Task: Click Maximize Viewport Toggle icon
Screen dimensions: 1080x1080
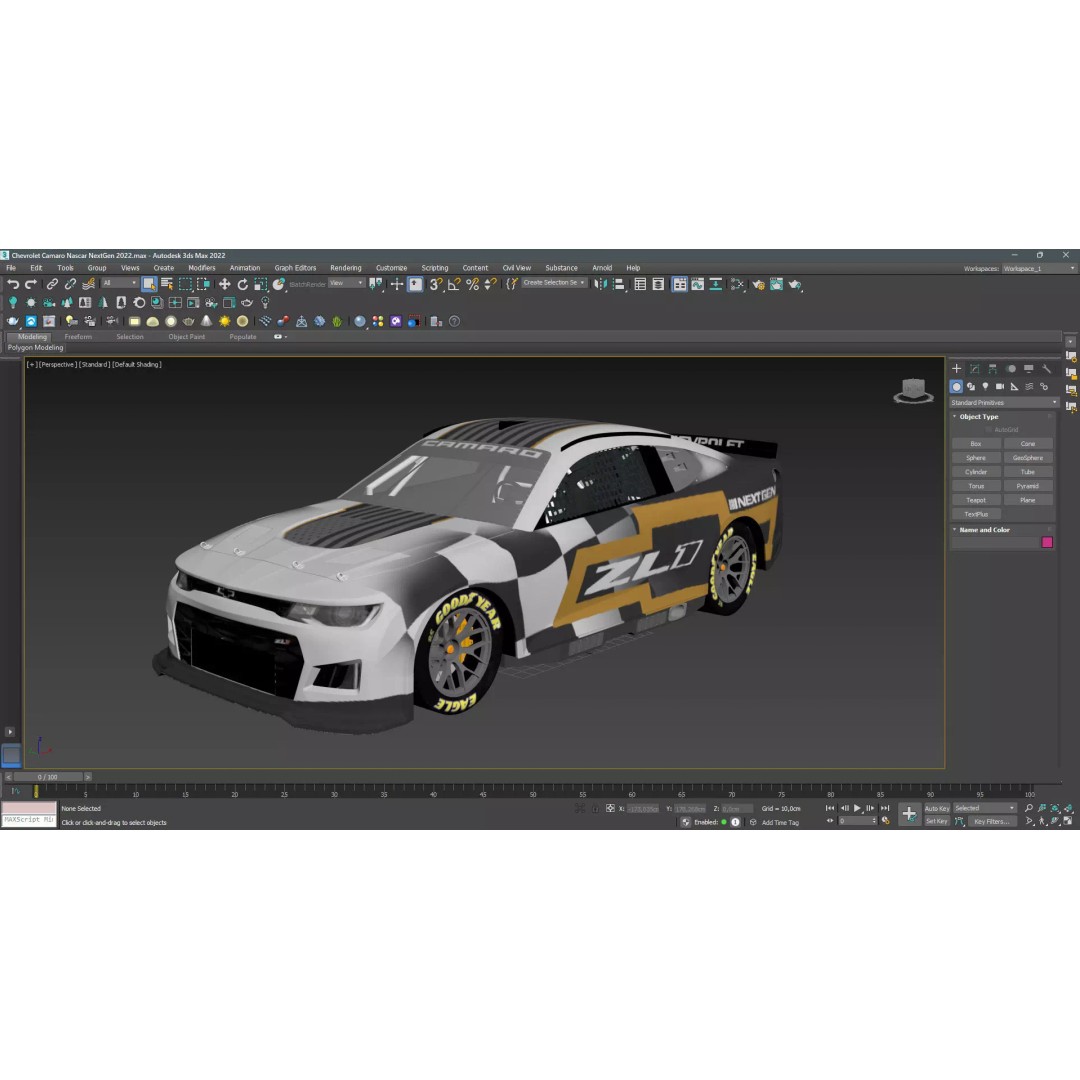Action: point(1068,821)
